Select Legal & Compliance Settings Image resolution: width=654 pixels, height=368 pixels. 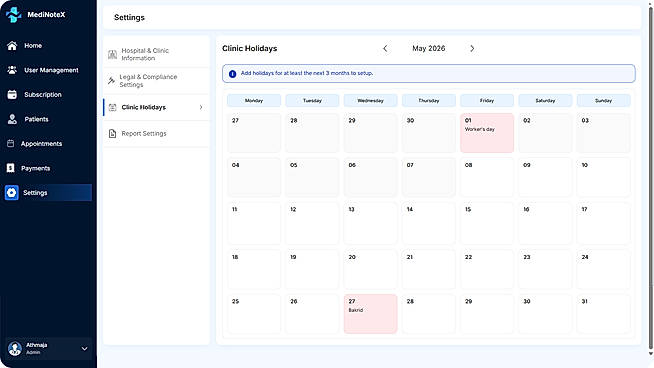[156, 81]
